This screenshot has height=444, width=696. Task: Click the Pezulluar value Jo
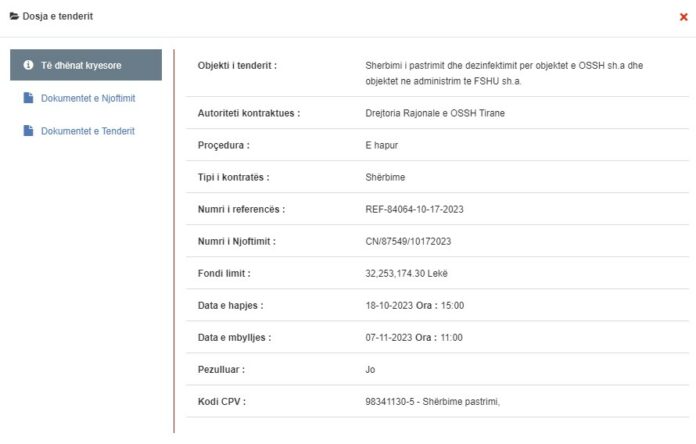pyautogui.click(x=371, y=369)
